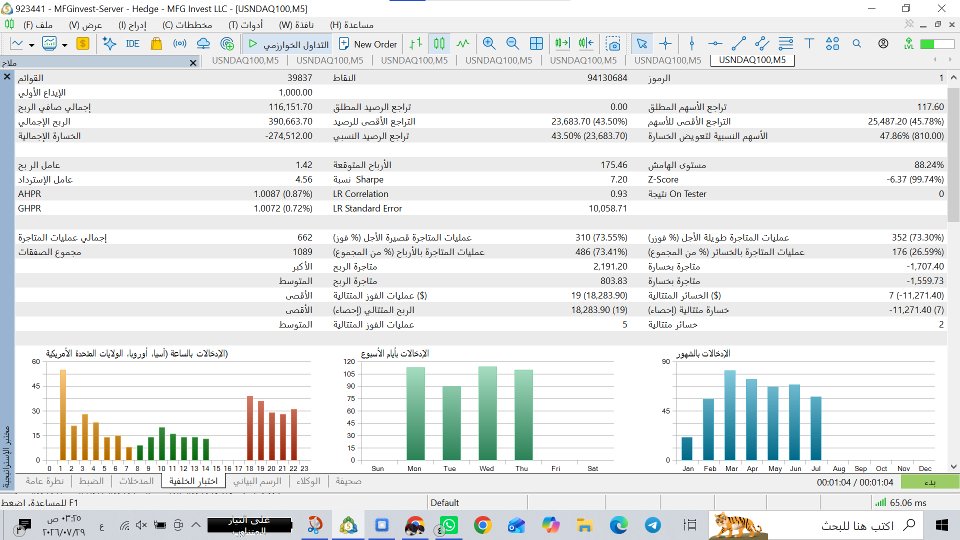Screen dimensions: 960x540
Task: Zoom out of the chart
Action: [512, 43]
